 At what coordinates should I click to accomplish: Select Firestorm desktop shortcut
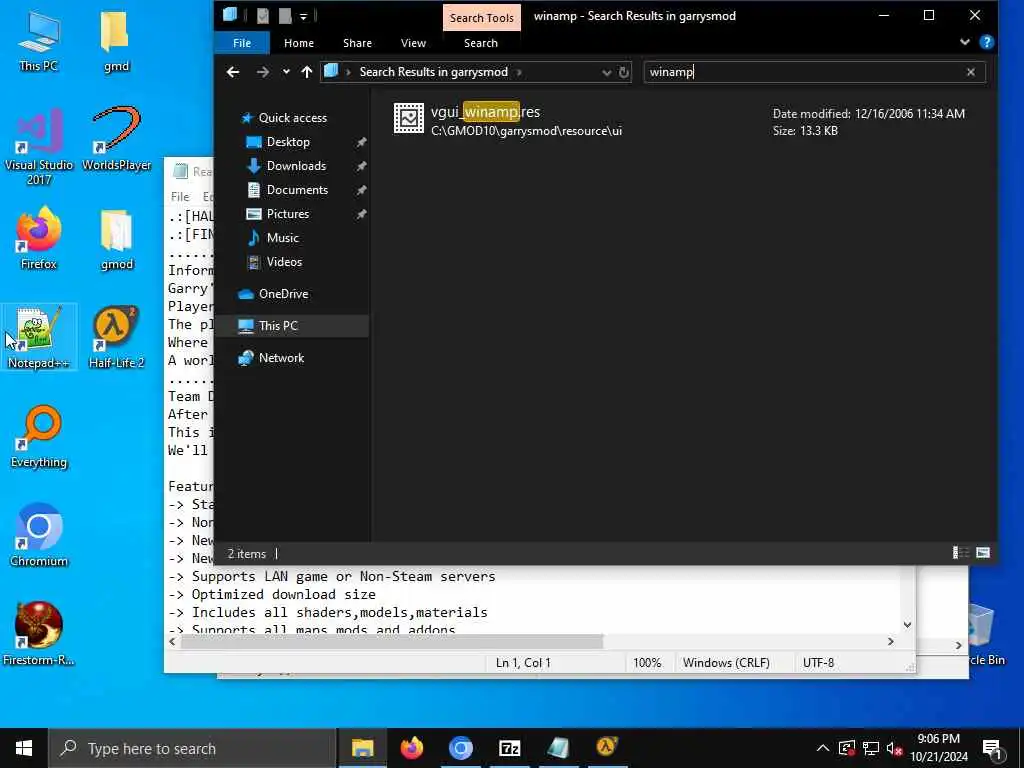point(39,633)
